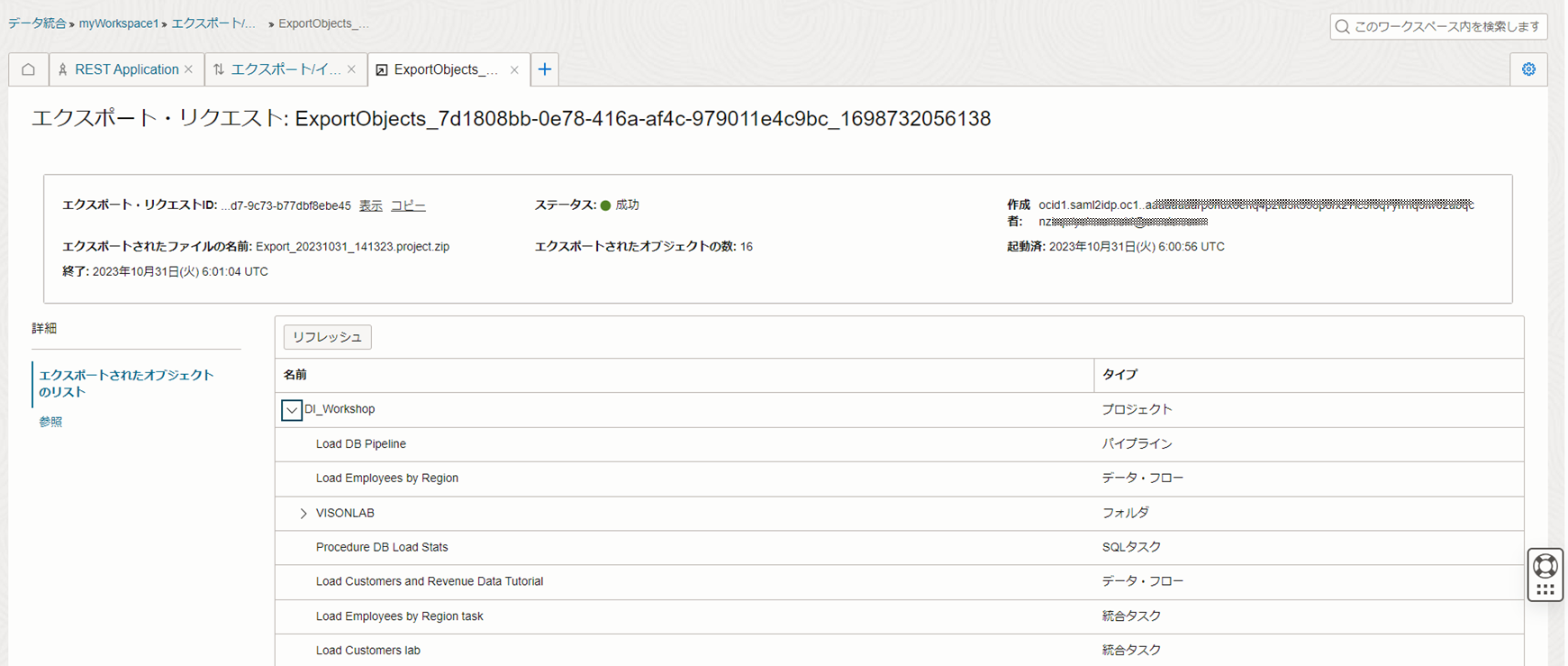Image resolution: width=1568 pixels, height=666 pixels.
Task: Close the エクスポート/イ... tab
Action: tap(351, 69)
